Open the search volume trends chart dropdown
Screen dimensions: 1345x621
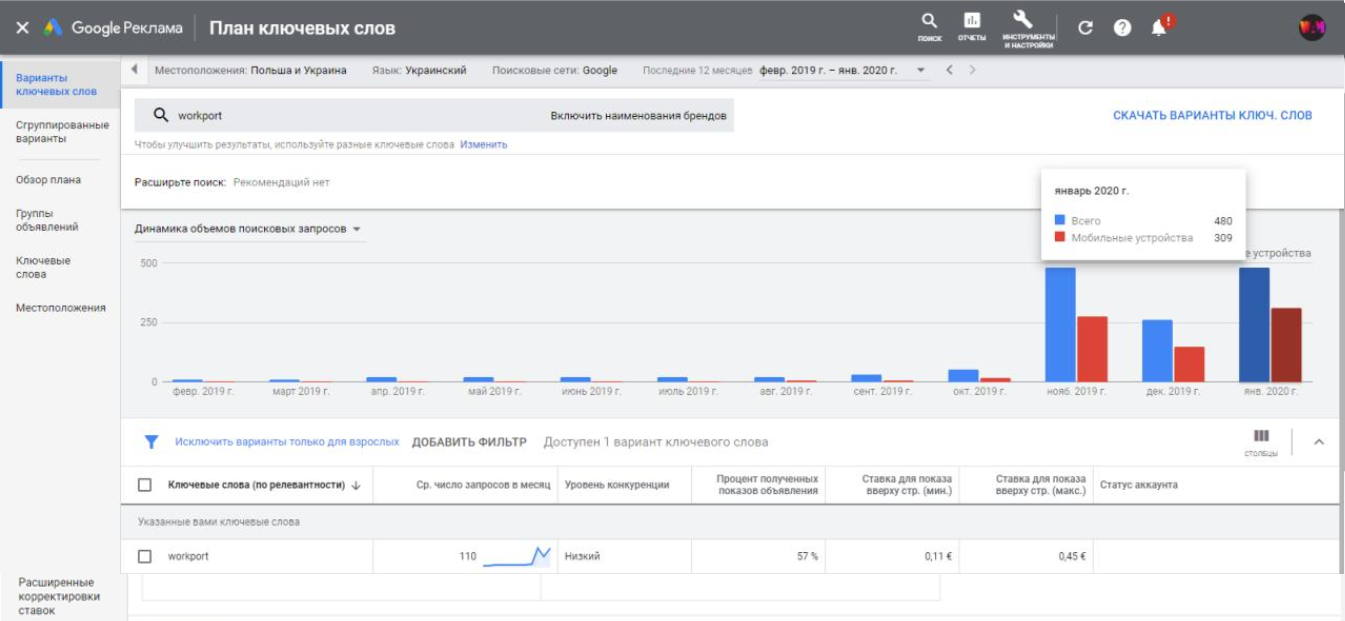[248, 229]
